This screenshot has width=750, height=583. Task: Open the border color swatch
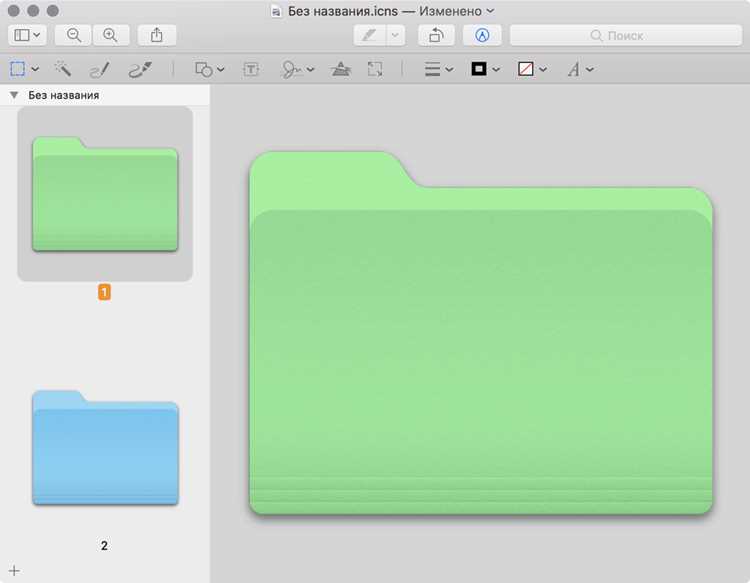[x=485, y=69]
